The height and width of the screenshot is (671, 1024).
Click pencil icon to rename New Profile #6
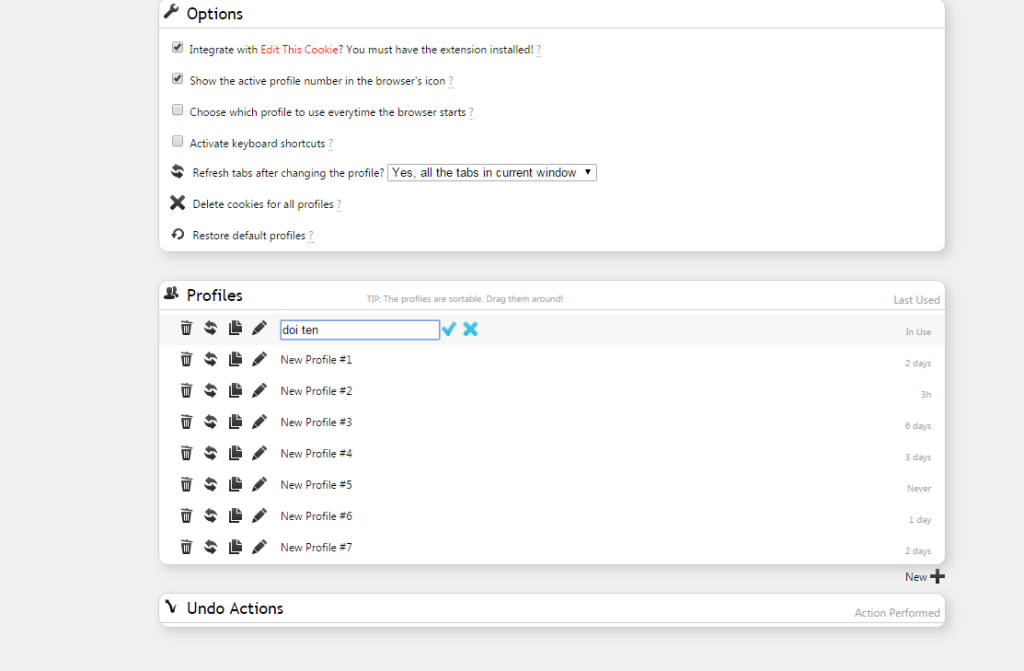tap(260, 516)
